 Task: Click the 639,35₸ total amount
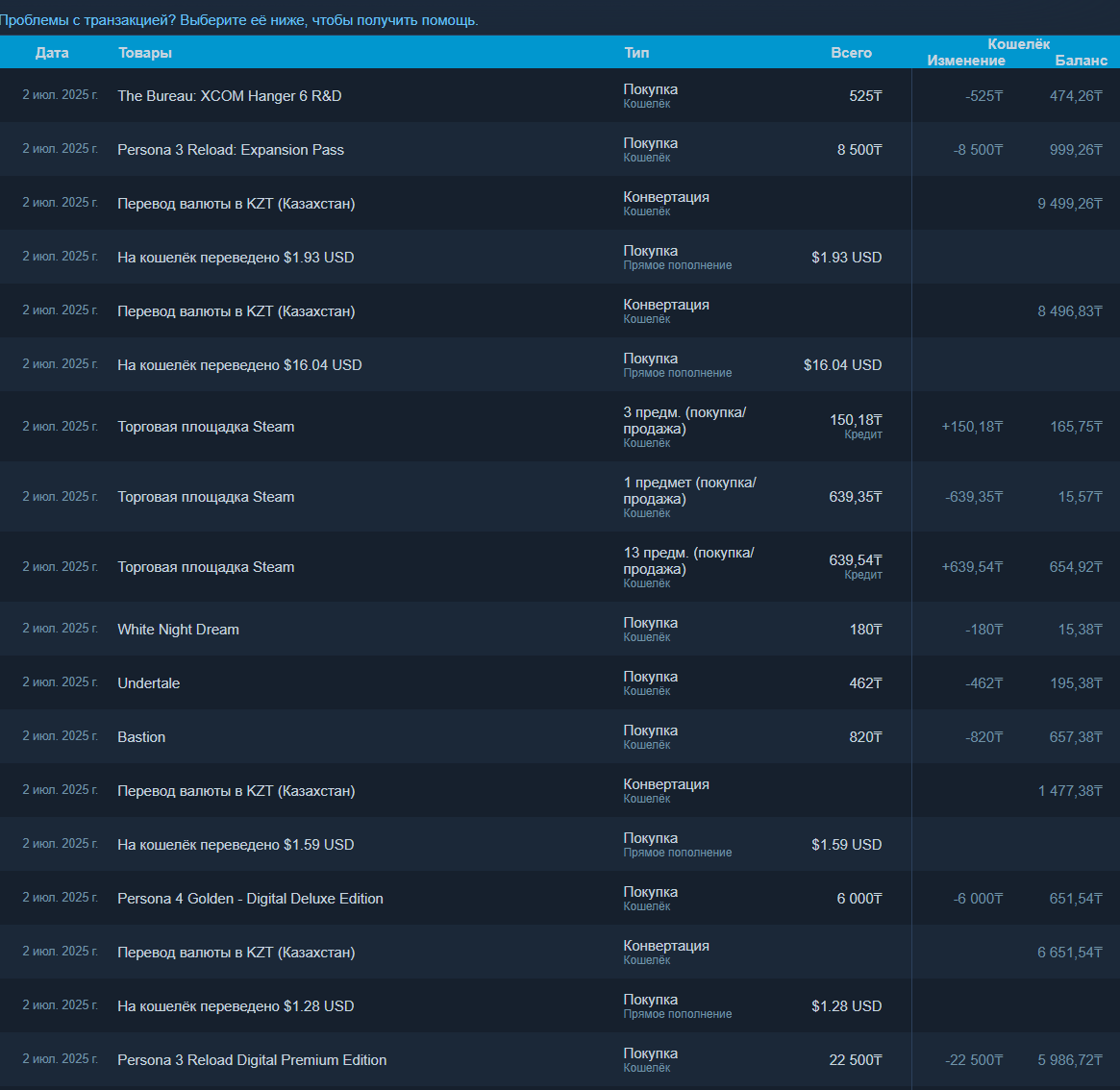pyautogui.click(x=856, y=496)
